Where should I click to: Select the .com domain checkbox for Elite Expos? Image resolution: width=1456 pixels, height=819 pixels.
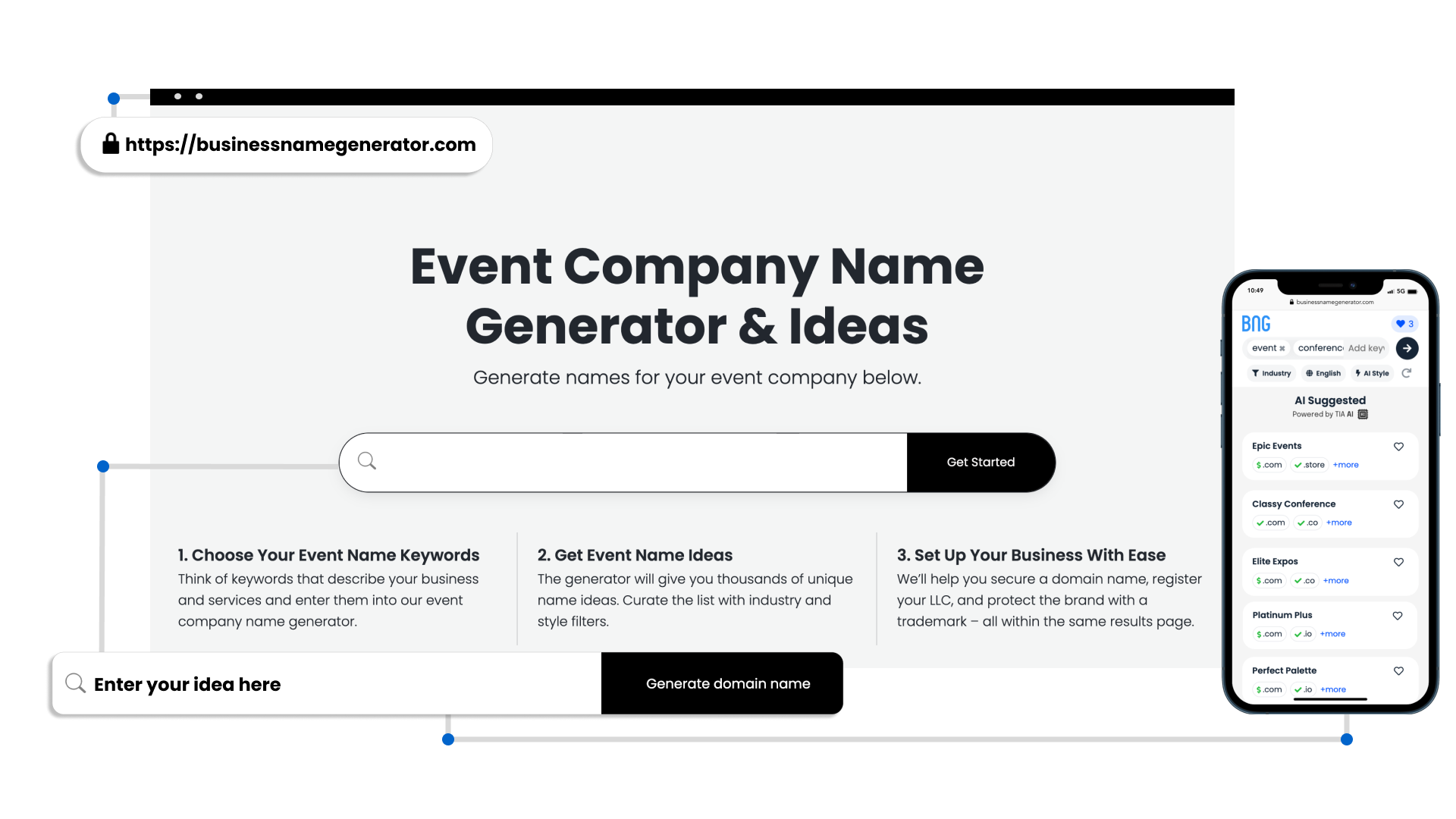click(x=1269, y=579)
